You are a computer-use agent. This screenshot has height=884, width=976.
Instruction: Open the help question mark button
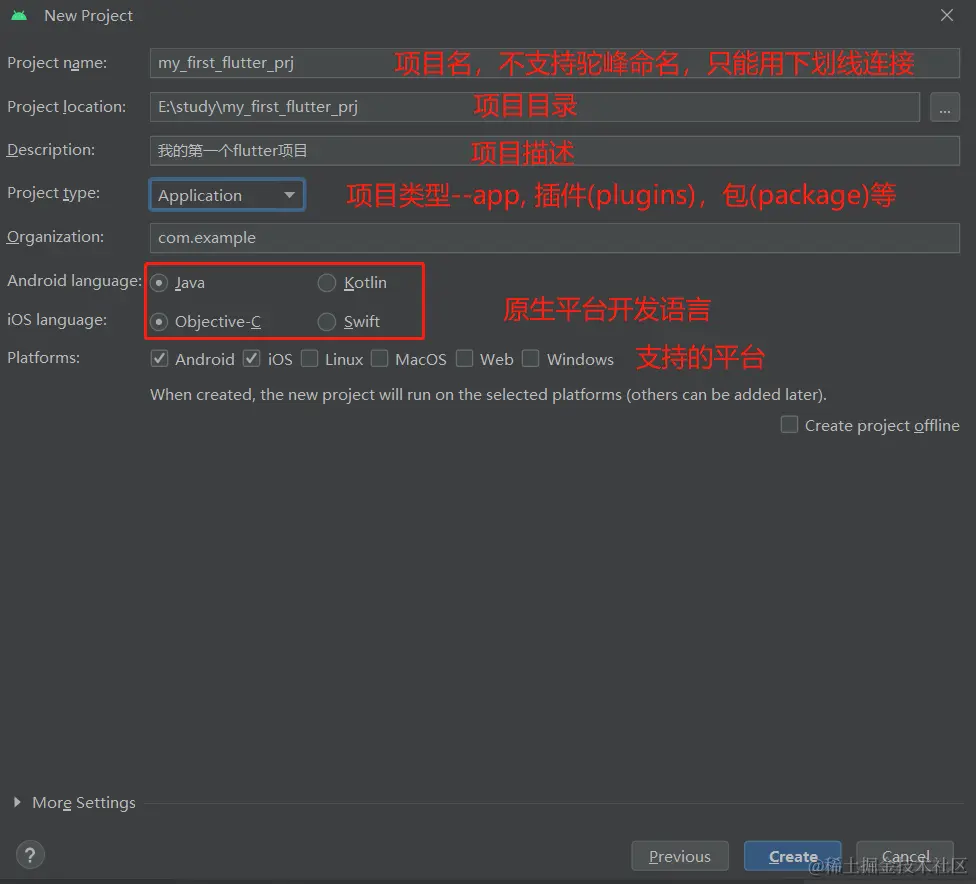click(30, 855)
